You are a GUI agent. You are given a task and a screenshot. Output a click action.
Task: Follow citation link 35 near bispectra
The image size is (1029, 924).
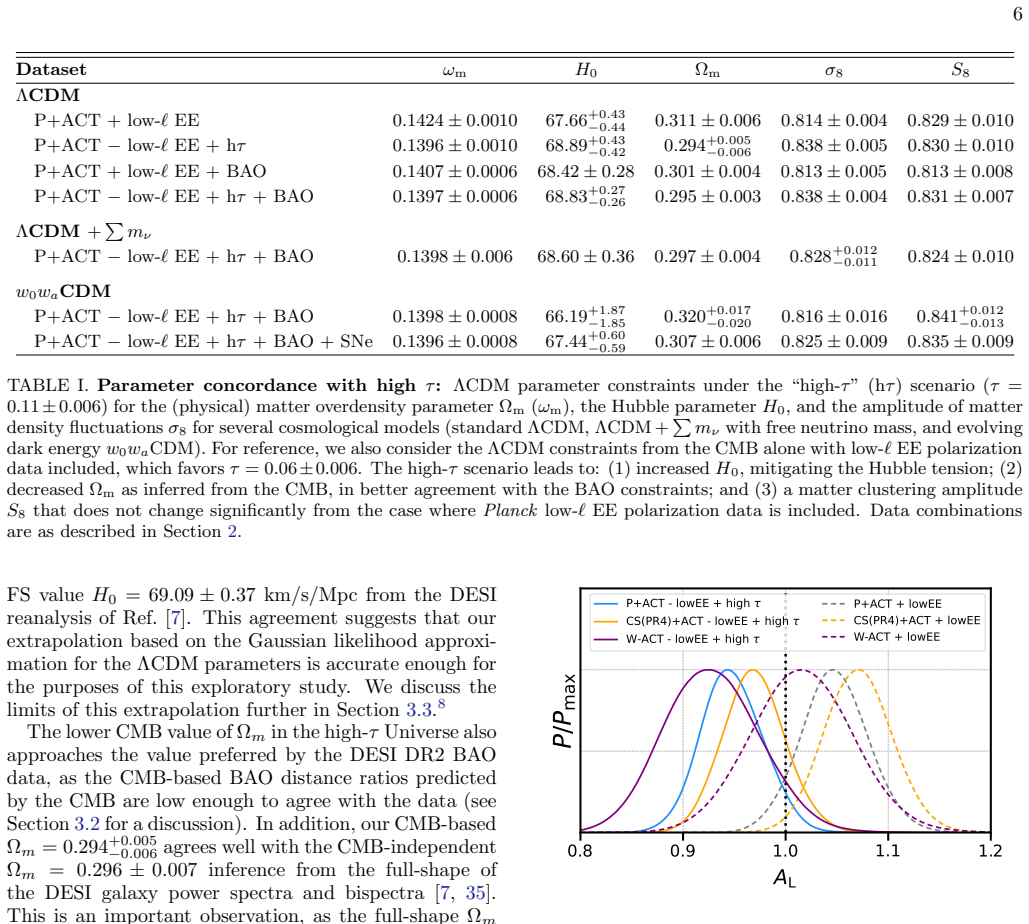475,892
